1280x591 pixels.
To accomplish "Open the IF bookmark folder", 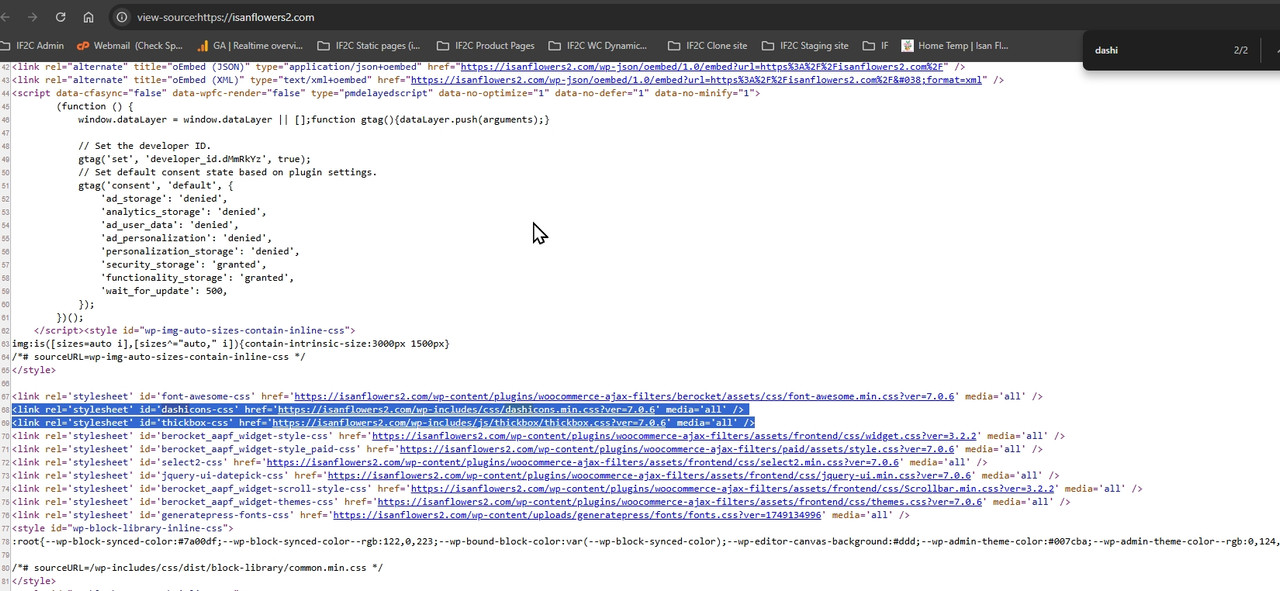I will click(875, 45).
